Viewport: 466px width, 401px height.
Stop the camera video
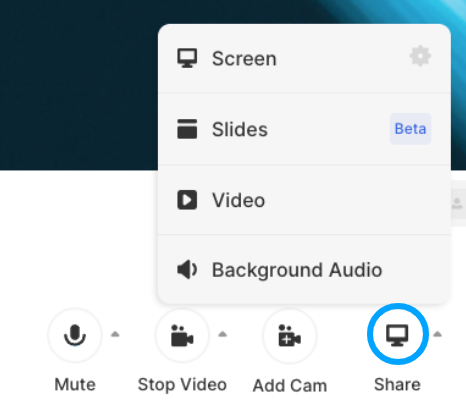click(182, 335)
